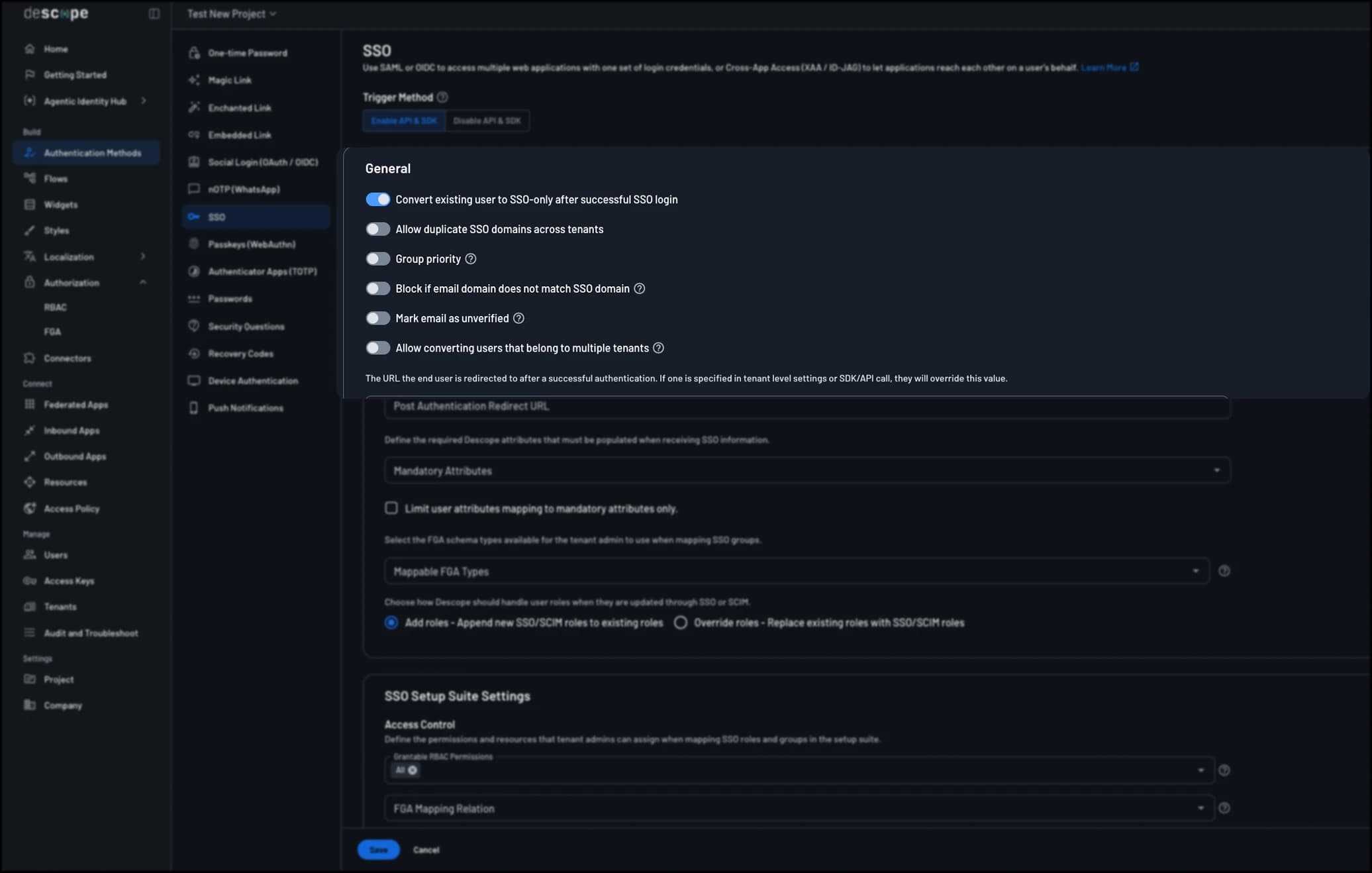
Task: Collapse the Authorization section chevron
Action: coord(143,282)
